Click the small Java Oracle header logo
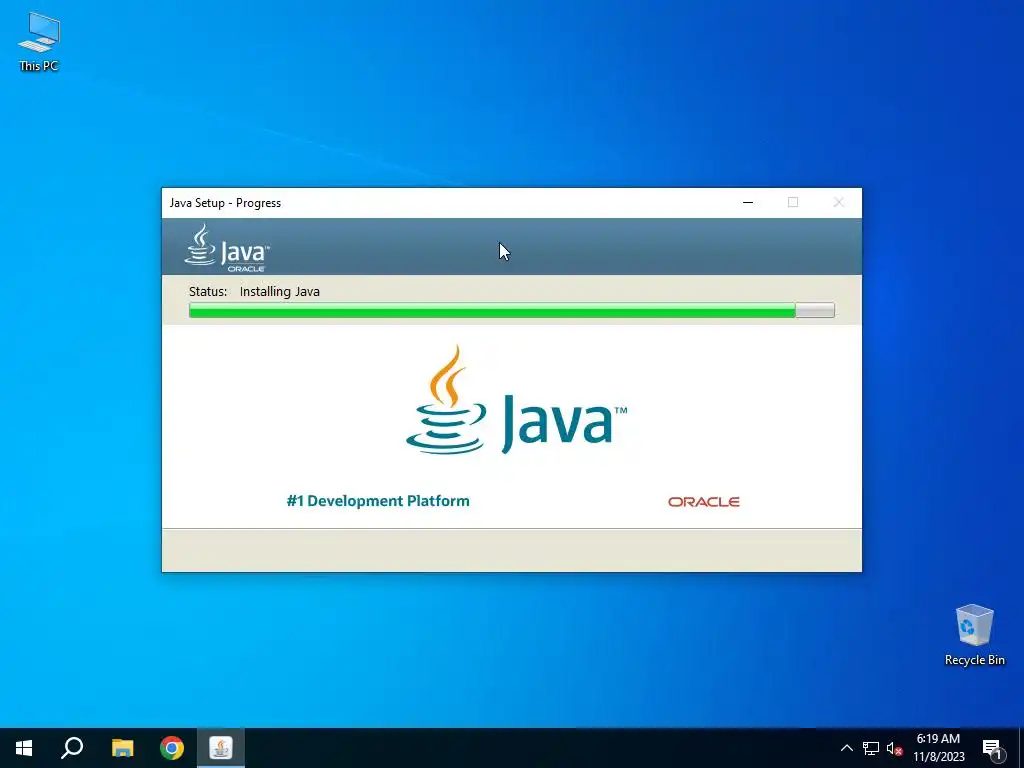1024x768 pixels. [227, 248]
